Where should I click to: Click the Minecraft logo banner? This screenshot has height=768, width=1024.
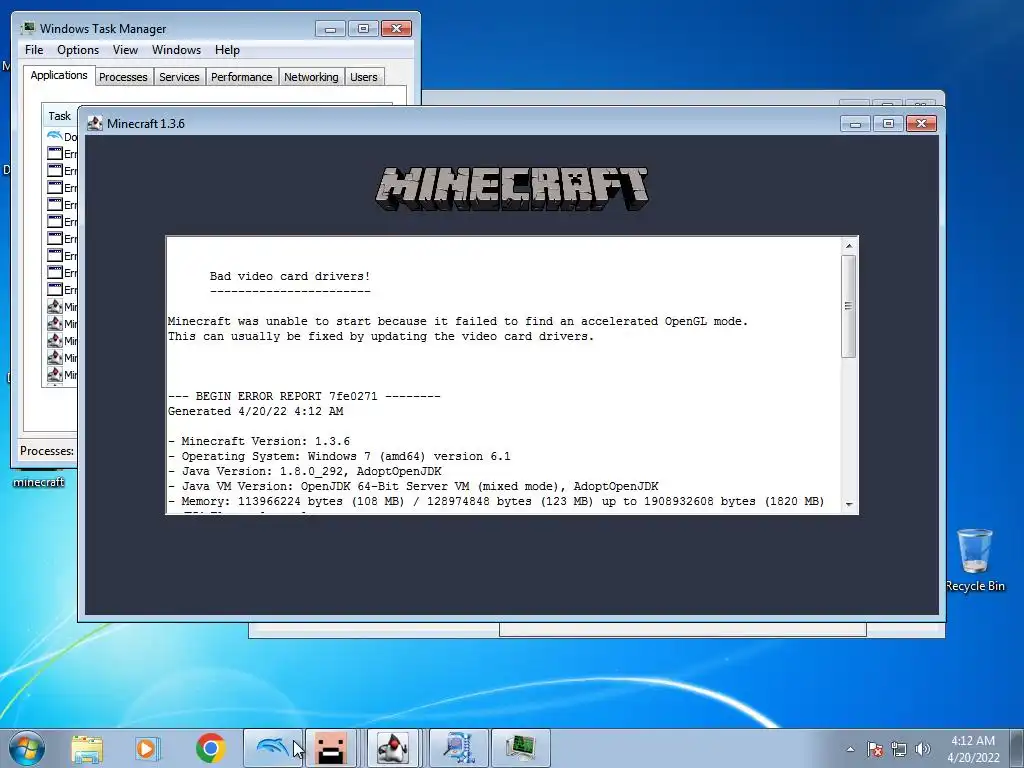point(512,189)
